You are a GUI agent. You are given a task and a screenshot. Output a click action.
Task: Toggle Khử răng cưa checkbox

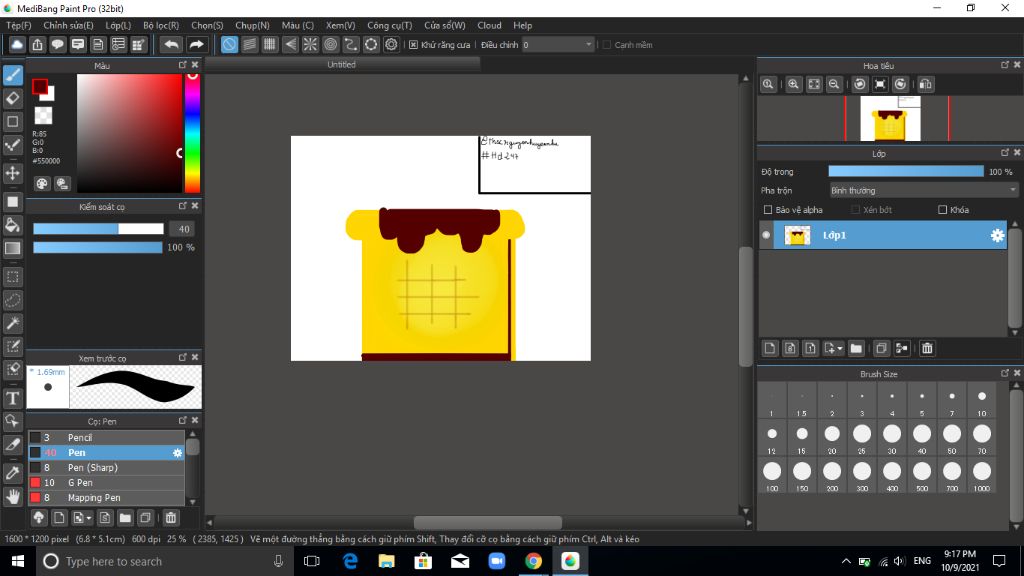pyautogui.click(x=413, y=45)
